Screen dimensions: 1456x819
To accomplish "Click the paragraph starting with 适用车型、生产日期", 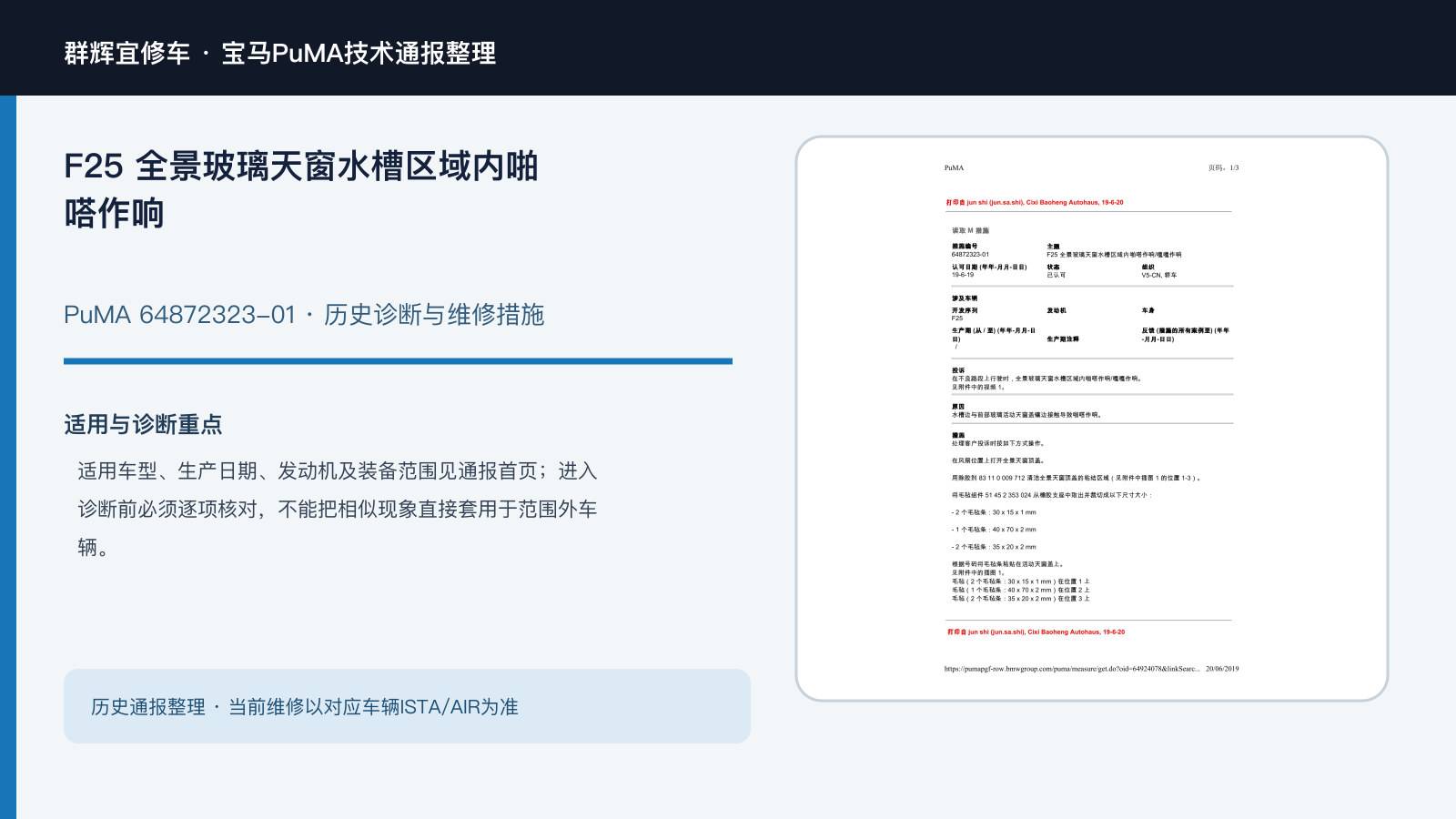I will (x=338, y=509).
